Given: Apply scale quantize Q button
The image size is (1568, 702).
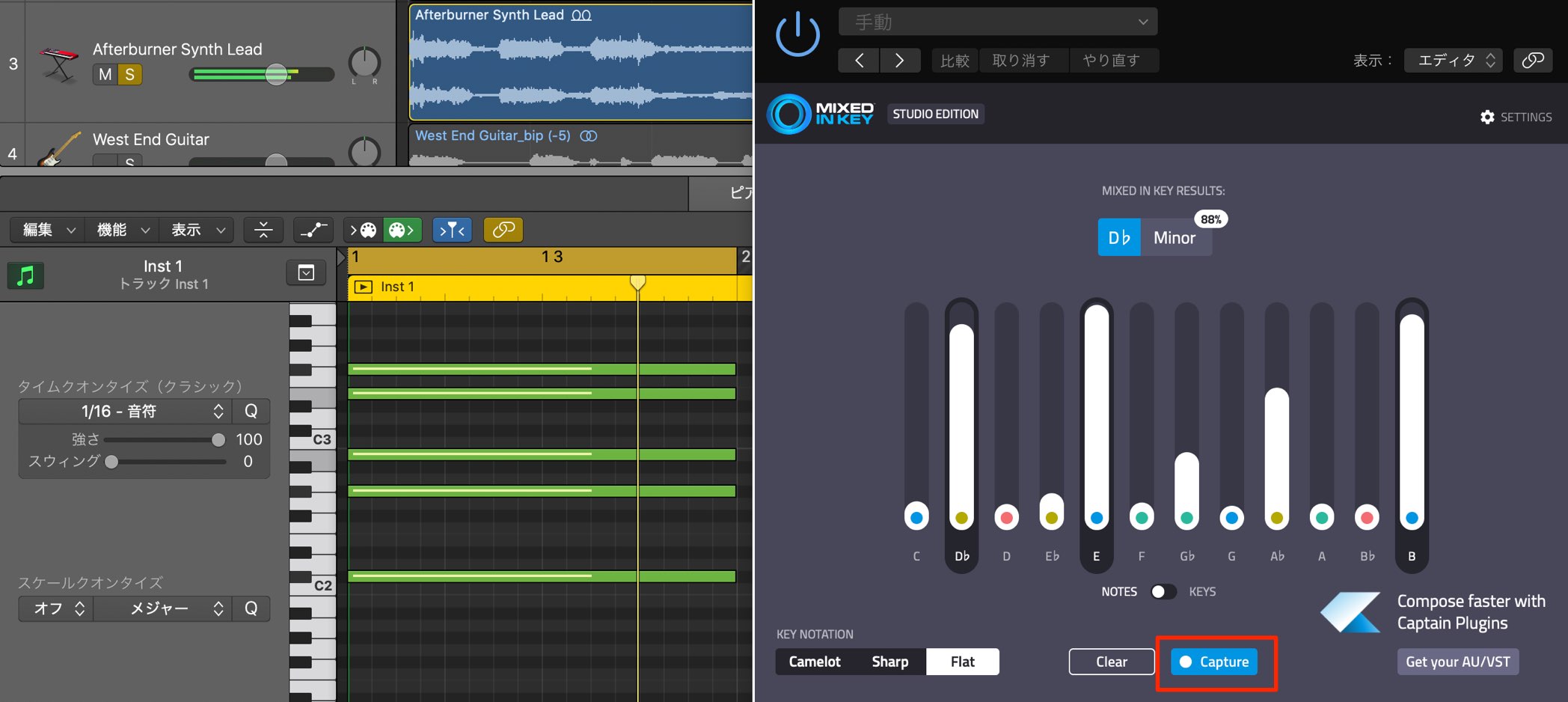Looking at the screenshot, I should (251, 608).
